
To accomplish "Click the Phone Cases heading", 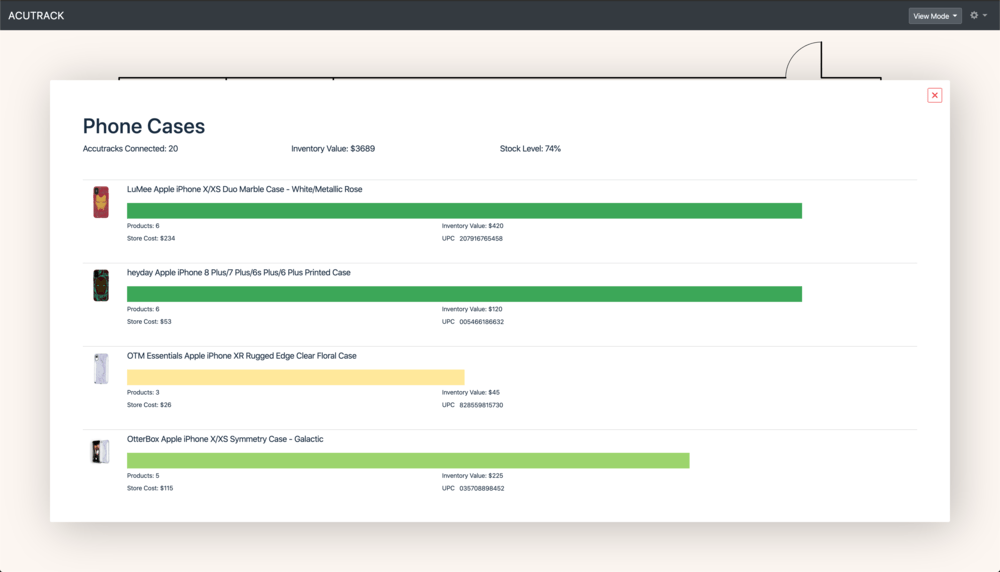I will click(x=144, y=126).
